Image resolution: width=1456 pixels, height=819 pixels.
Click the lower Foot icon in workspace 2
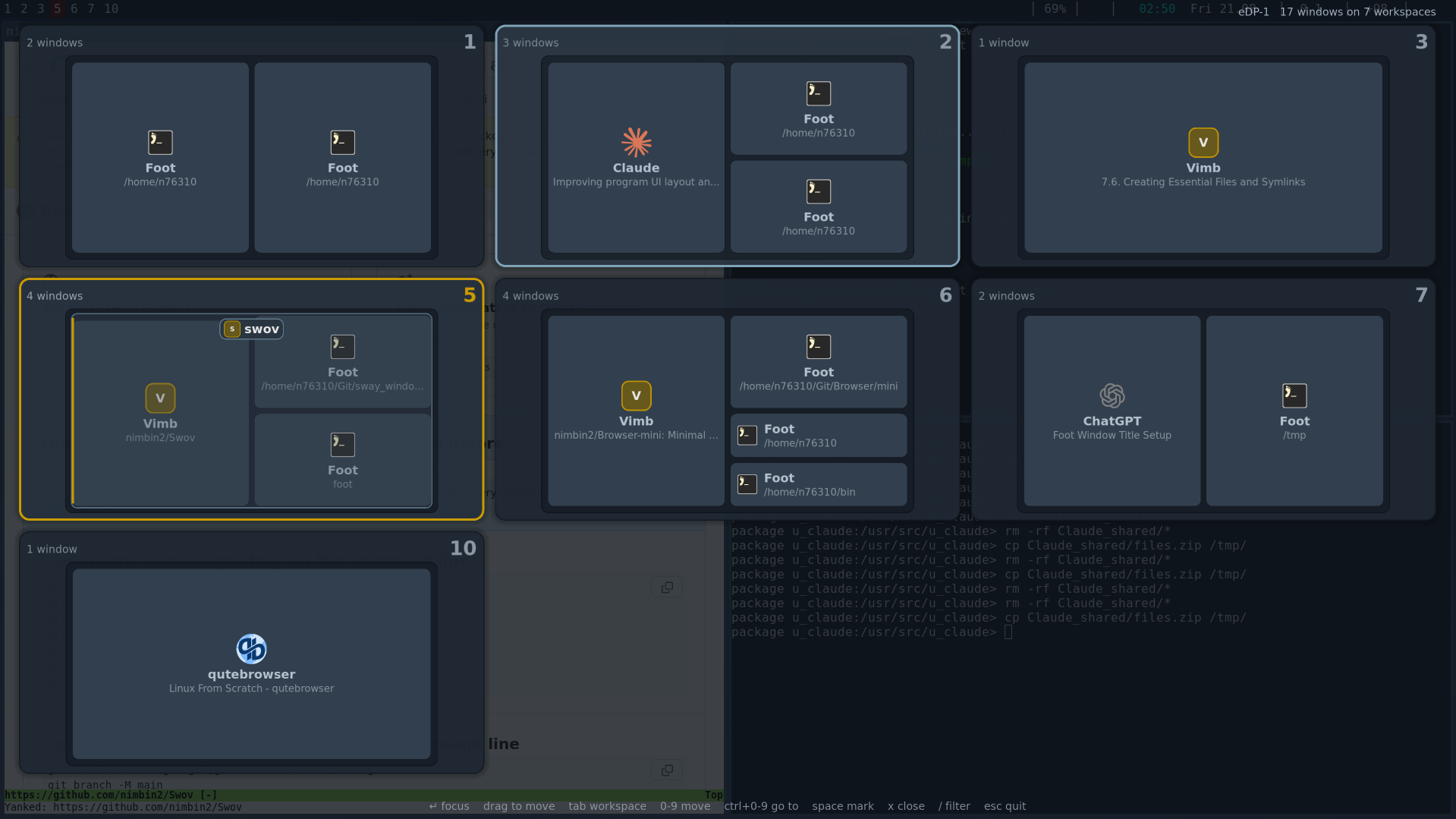(819, 191)
